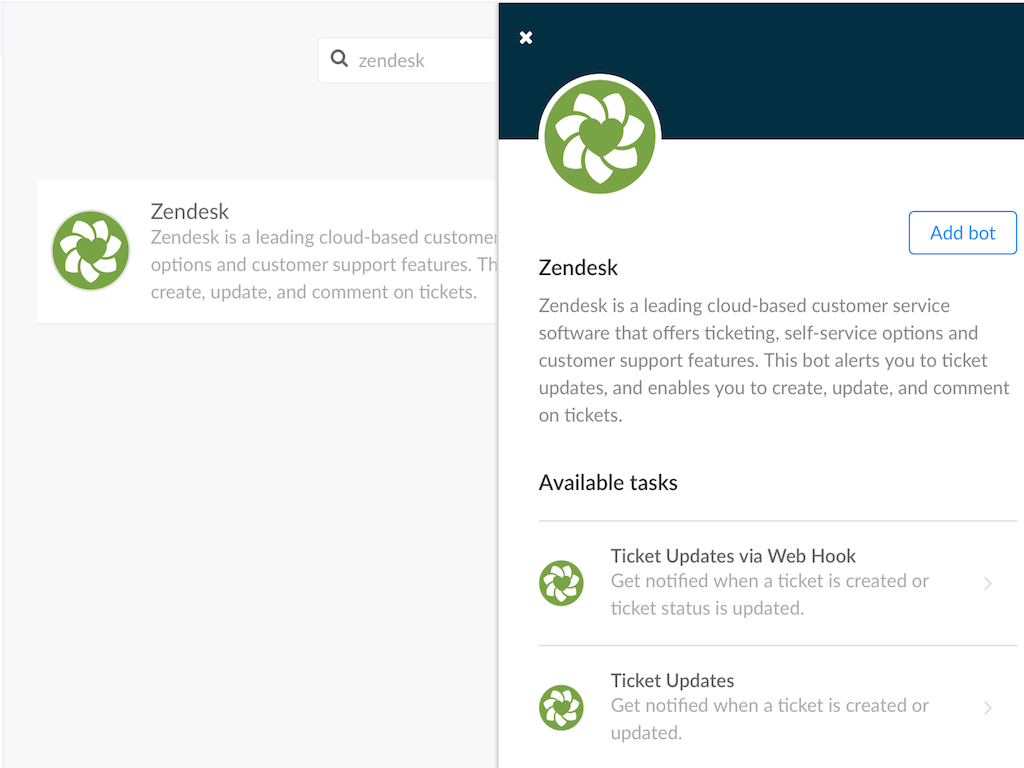The width and height of the screenshot is (1024, 768).
Task: Click the magnifier icon in search box
Action: click(339, 59)
